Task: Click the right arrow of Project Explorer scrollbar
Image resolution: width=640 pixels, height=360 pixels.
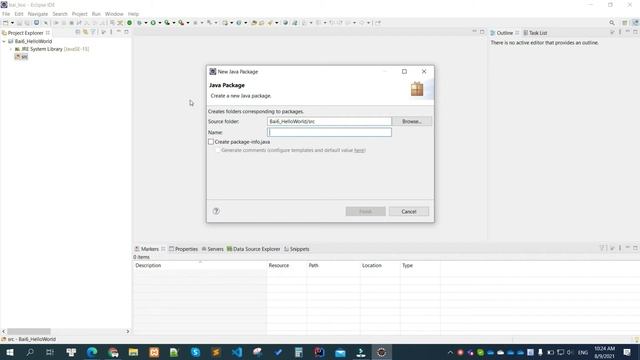Action: (x=127, y=331)
